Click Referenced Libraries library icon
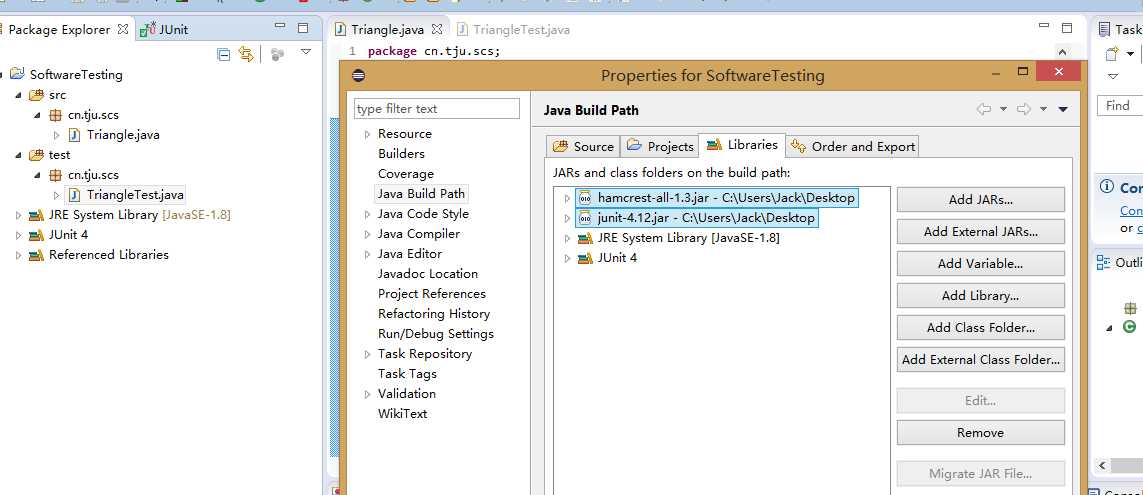This screenshot has width=1143, height=495. click(36, 255)
